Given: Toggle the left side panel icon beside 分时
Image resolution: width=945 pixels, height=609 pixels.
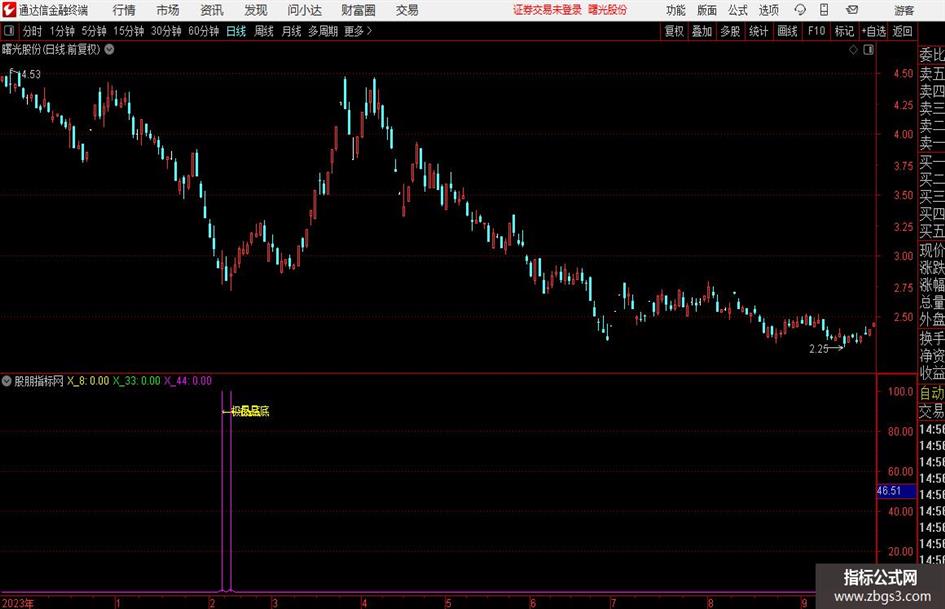Looking at the screenshot, I should (9, 31).
